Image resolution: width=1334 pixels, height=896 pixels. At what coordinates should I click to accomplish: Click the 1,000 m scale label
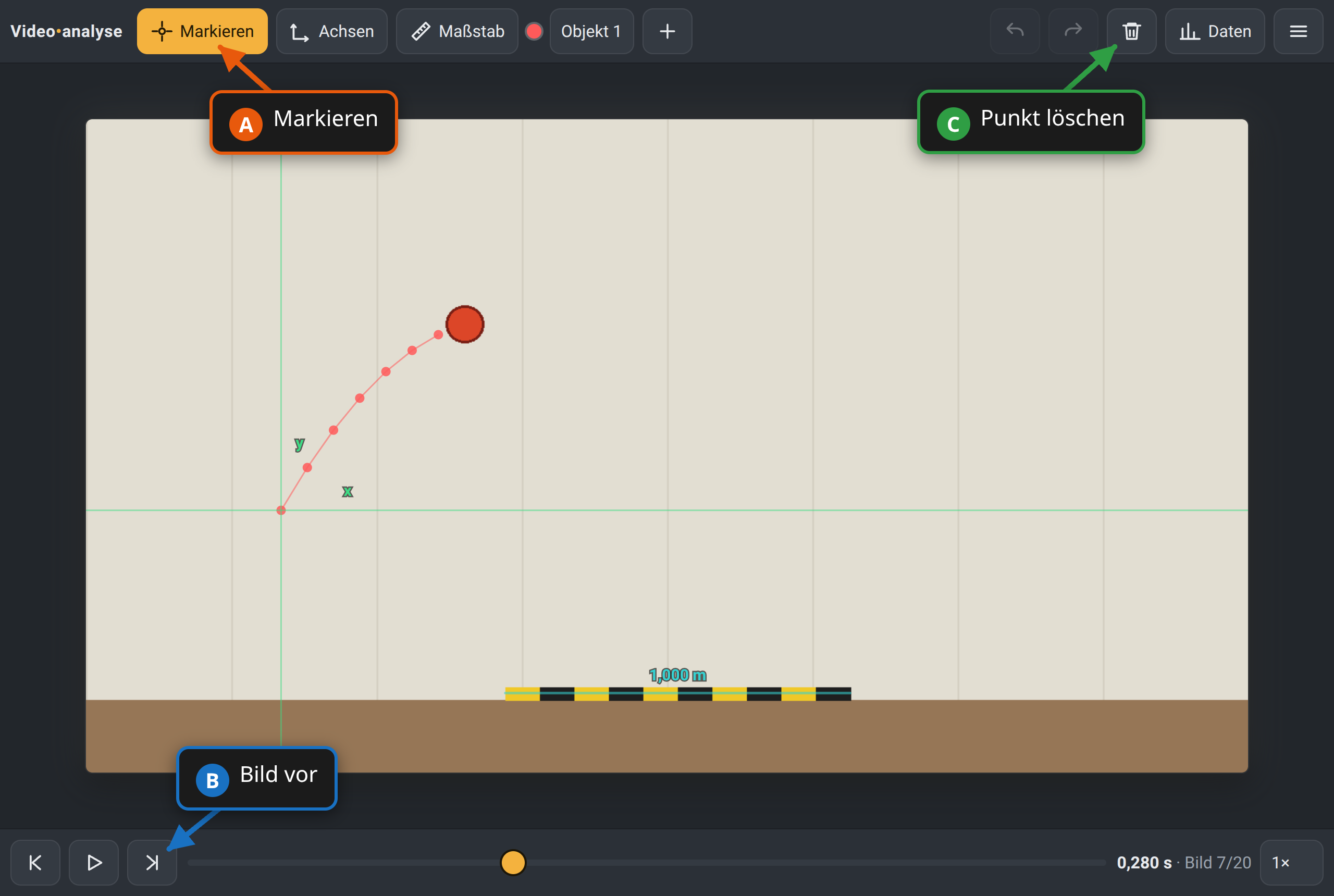click(678, 675)
